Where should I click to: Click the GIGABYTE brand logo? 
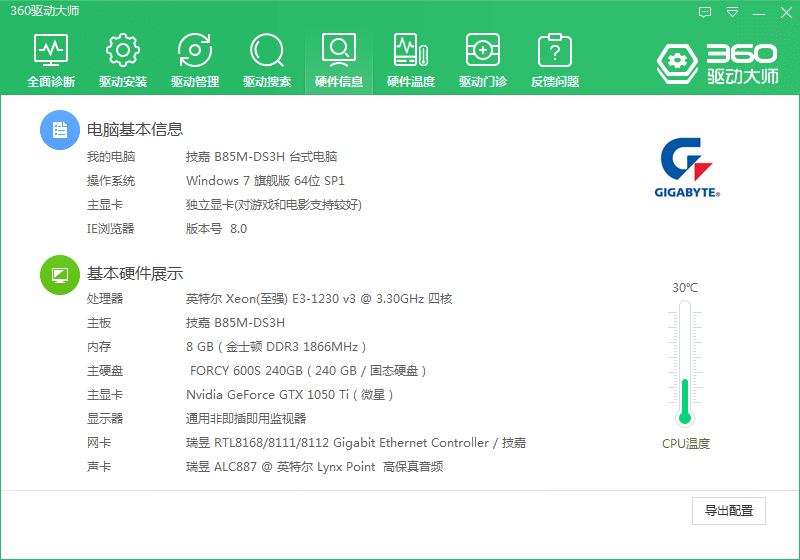click(686, 167)
